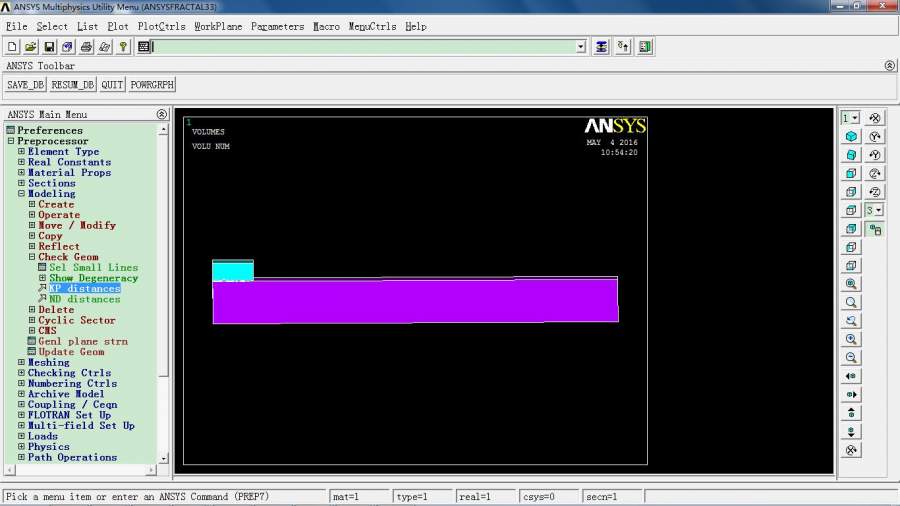Expand the Meshing tree node
900x506 pixels.
21,362
